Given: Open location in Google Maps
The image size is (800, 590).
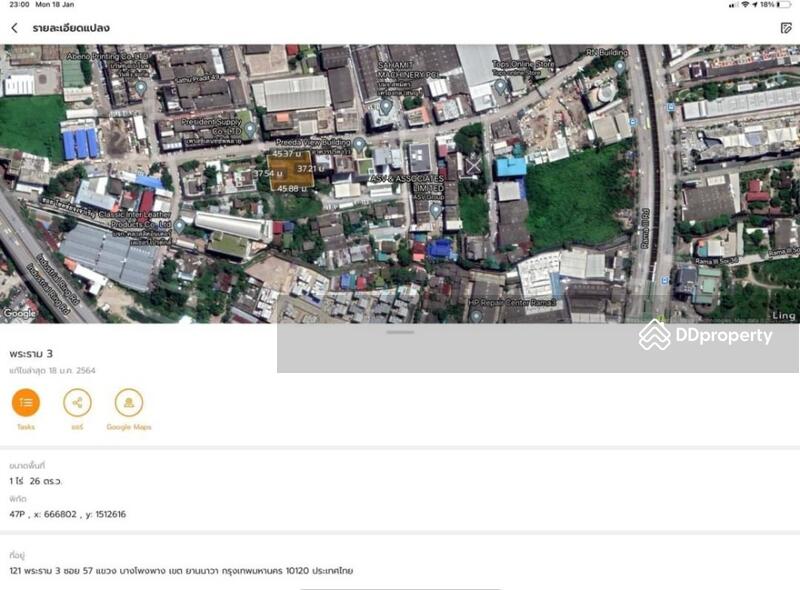Looking at the screenshot, I should tap(128, 403).
